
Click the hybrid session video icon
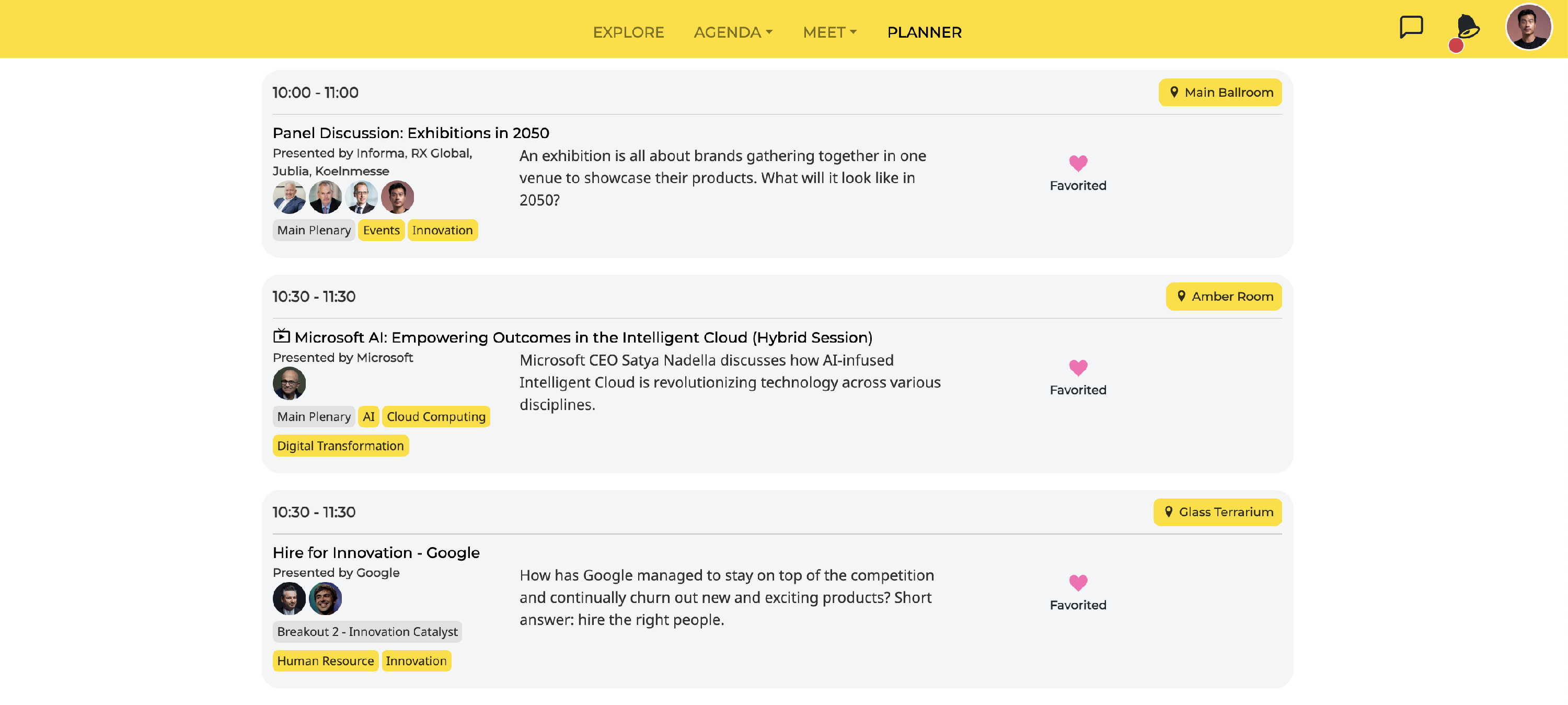click(x=281, y=336)
